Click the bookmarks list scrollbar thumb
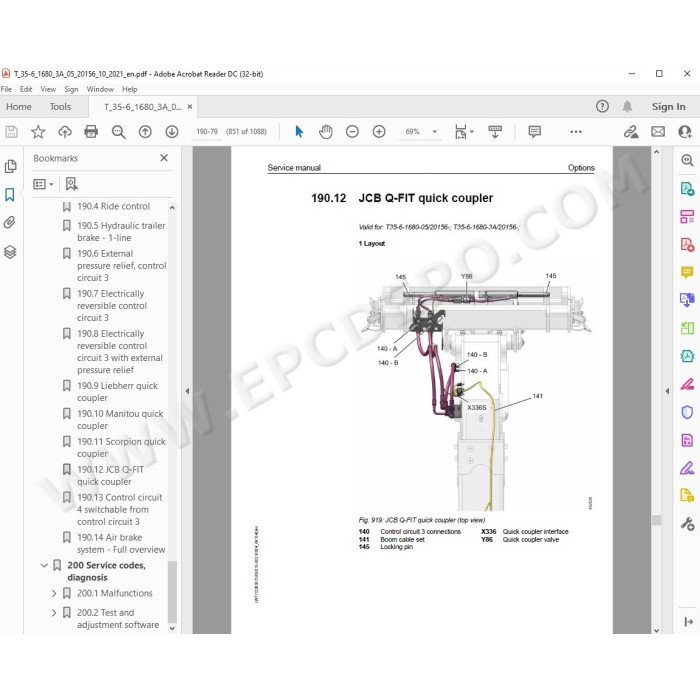Viewport: 700px width, 700px height. (172, 590)
